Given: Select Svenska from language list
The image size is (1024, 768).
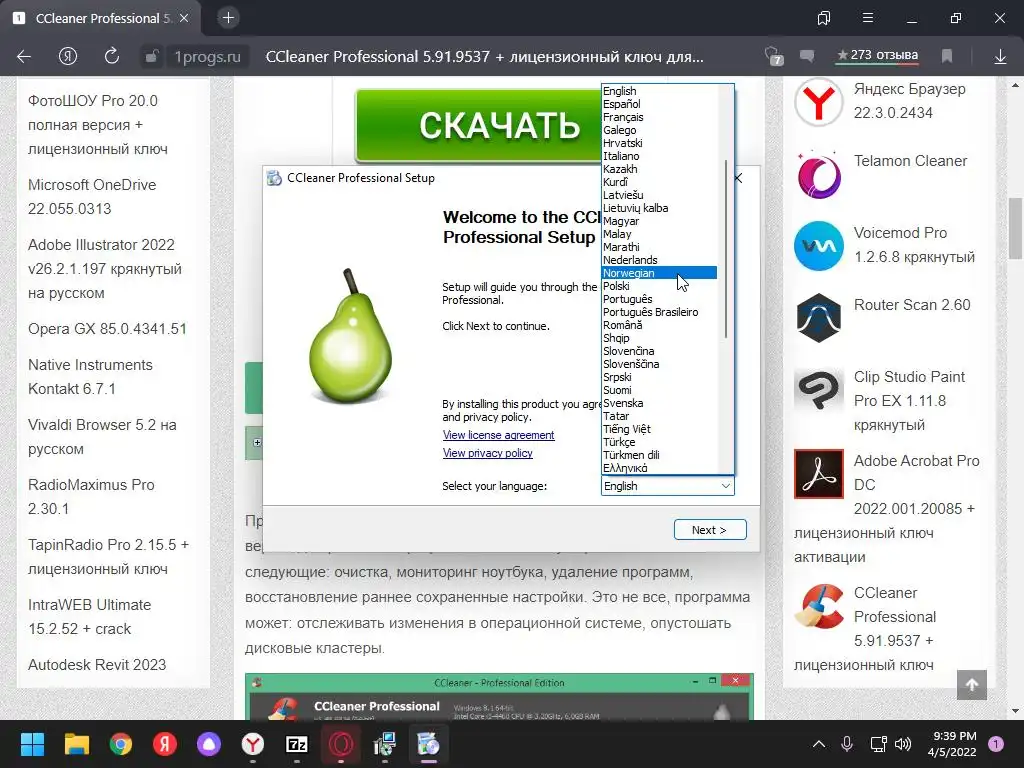Looking at the screenshot, I should (x=659, y=403).
